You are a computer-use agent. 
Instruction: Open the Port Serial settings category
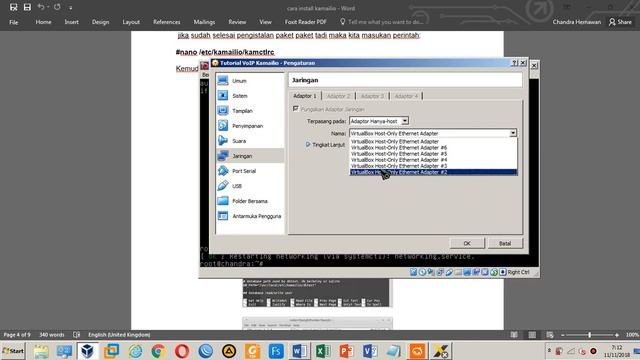pos(250,171)
